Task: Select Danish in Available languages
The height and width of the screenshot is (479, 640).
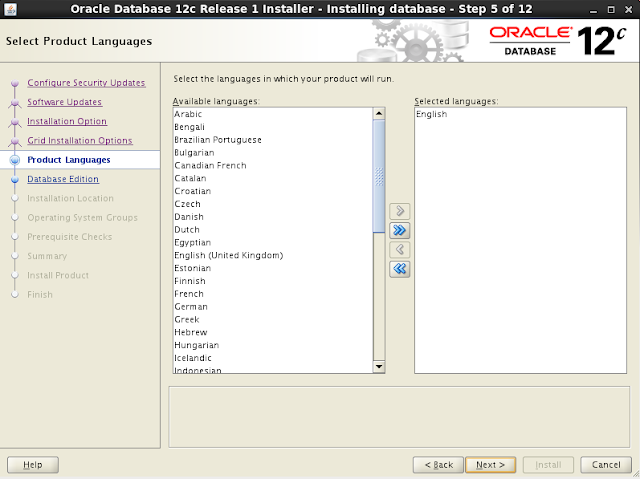Action: point(273,217)
